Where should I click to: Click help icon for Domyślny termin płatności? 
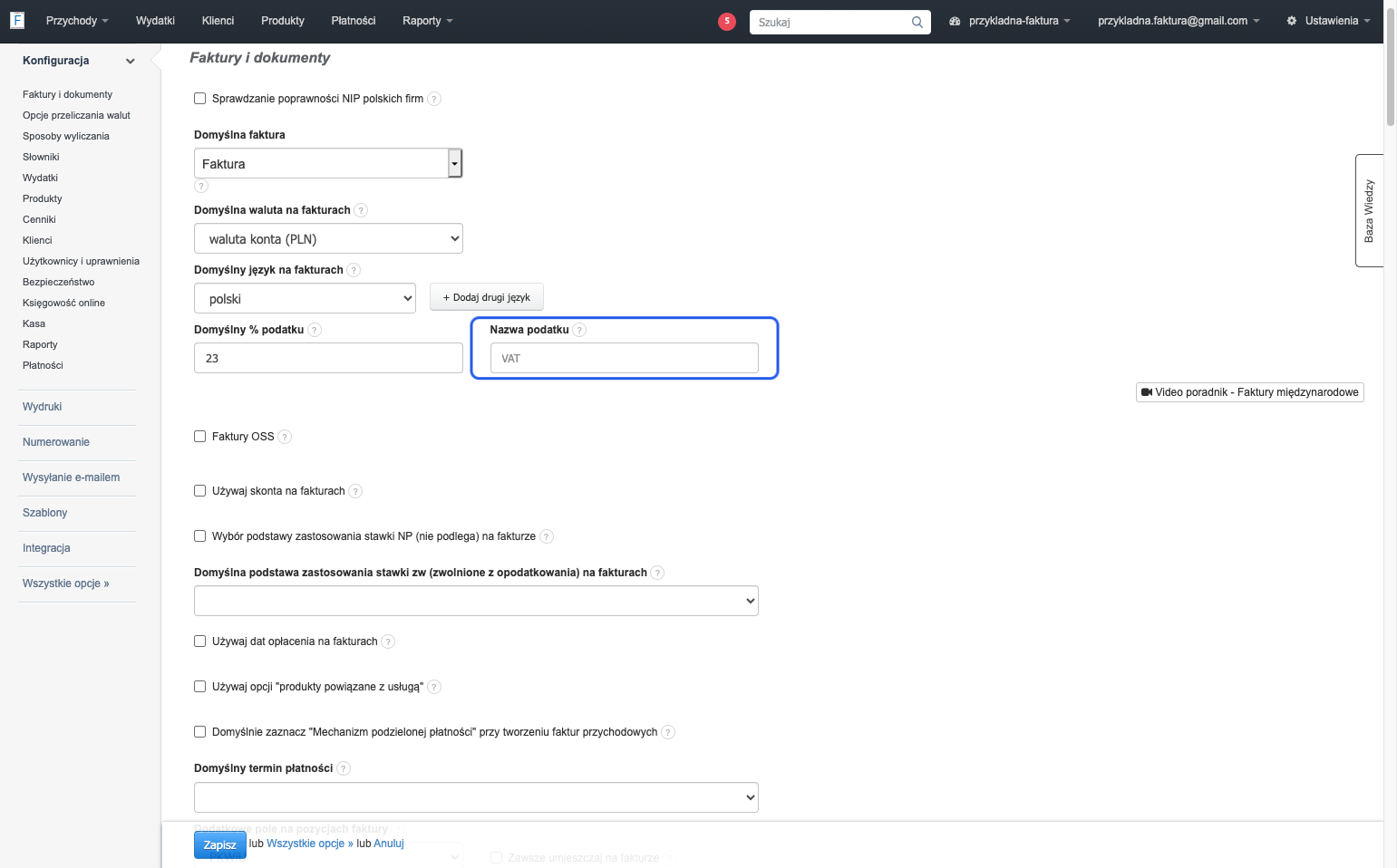344,768
